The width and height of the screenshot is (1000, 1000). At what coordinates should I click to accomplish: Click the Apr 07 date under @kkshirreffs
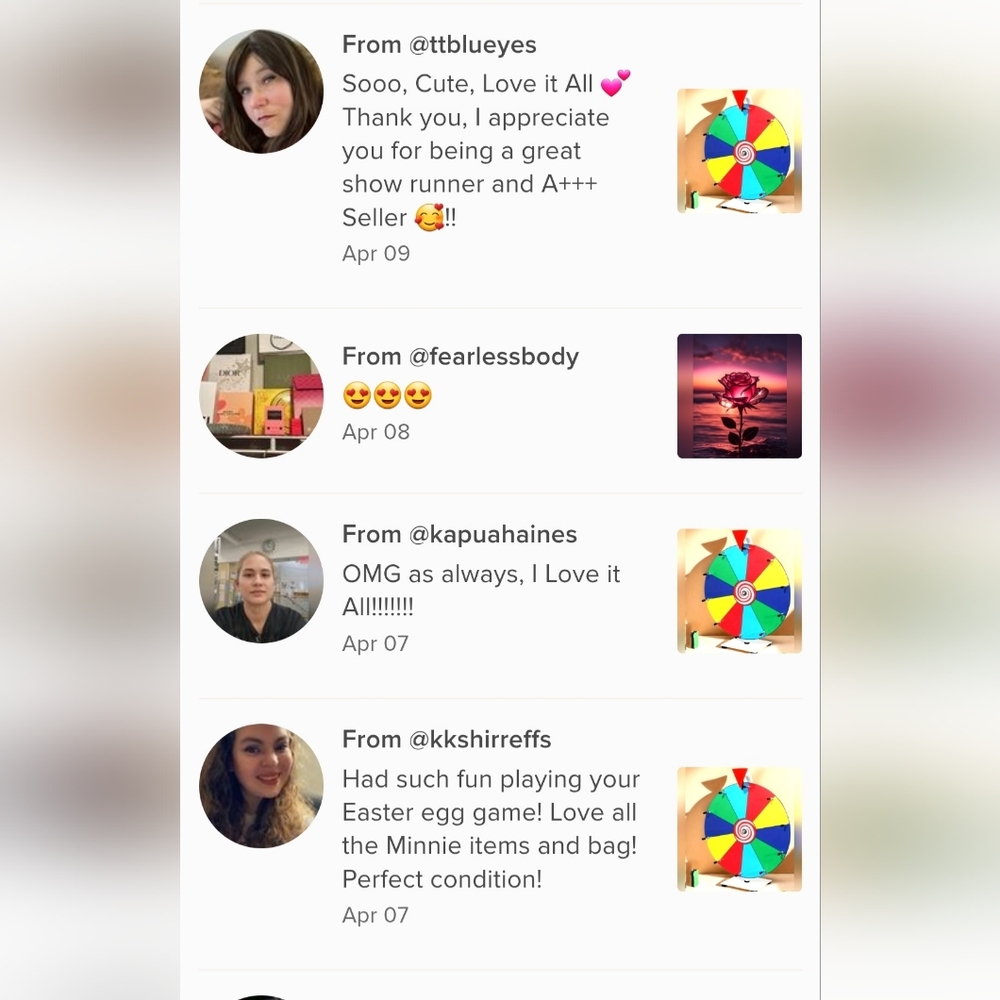(x=375, y=915)
